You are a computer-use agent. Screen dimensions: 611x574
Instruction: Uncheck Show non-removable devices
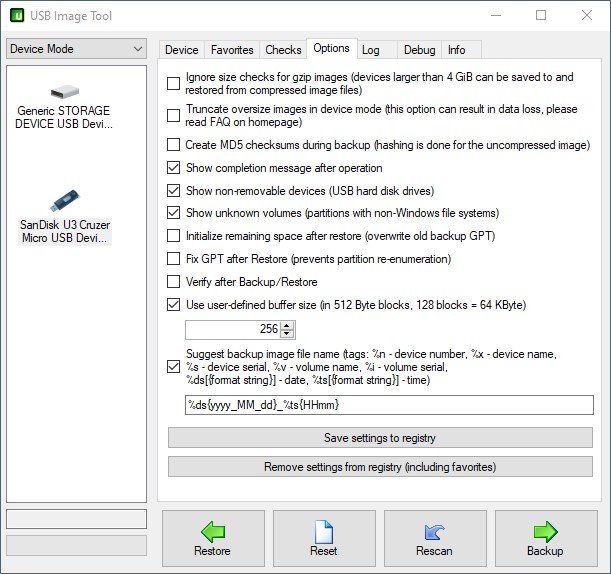pos(173,191)
